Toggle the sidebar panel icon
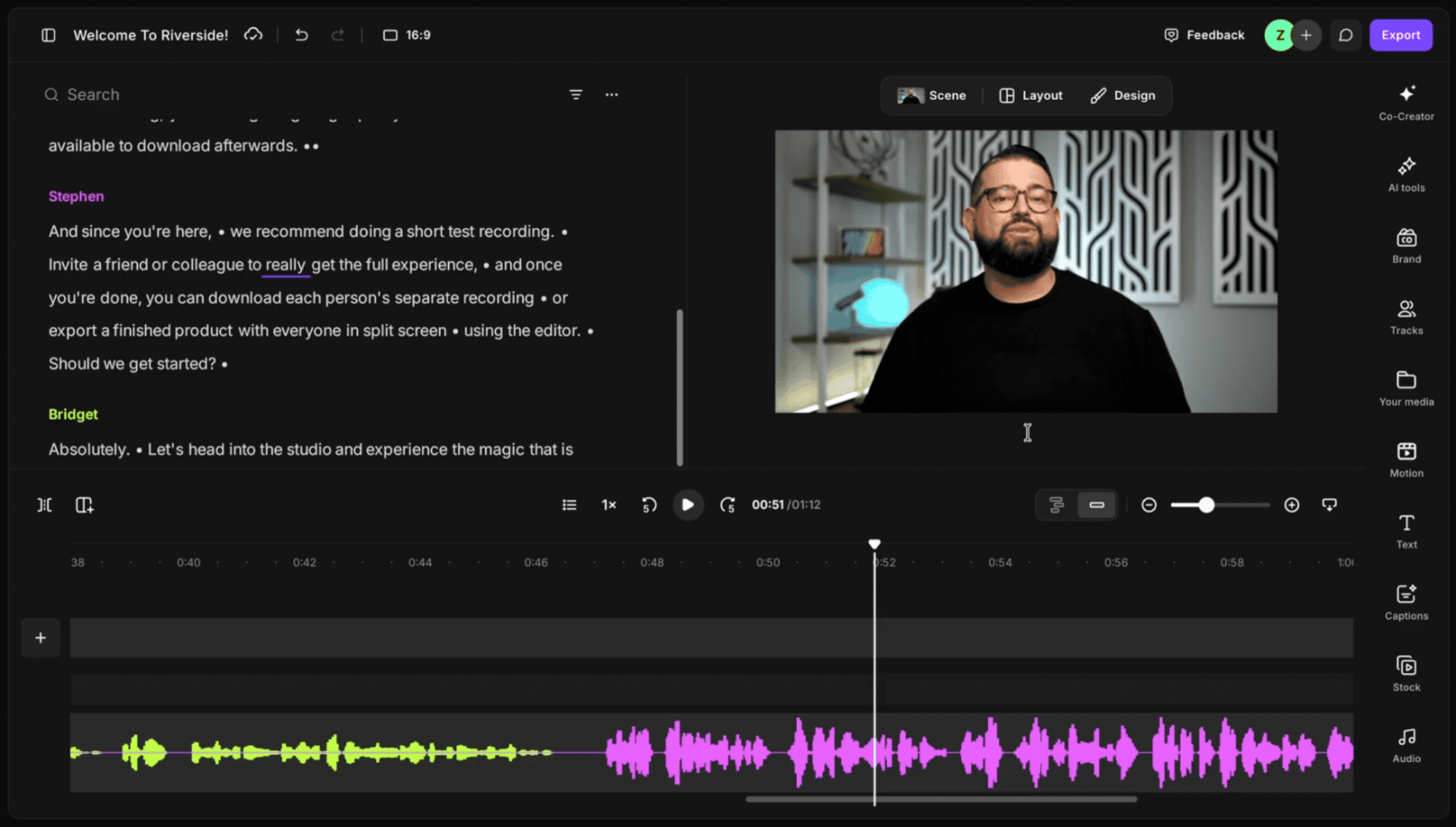This screenshot has height=827, width=1456. coord(49,35)
